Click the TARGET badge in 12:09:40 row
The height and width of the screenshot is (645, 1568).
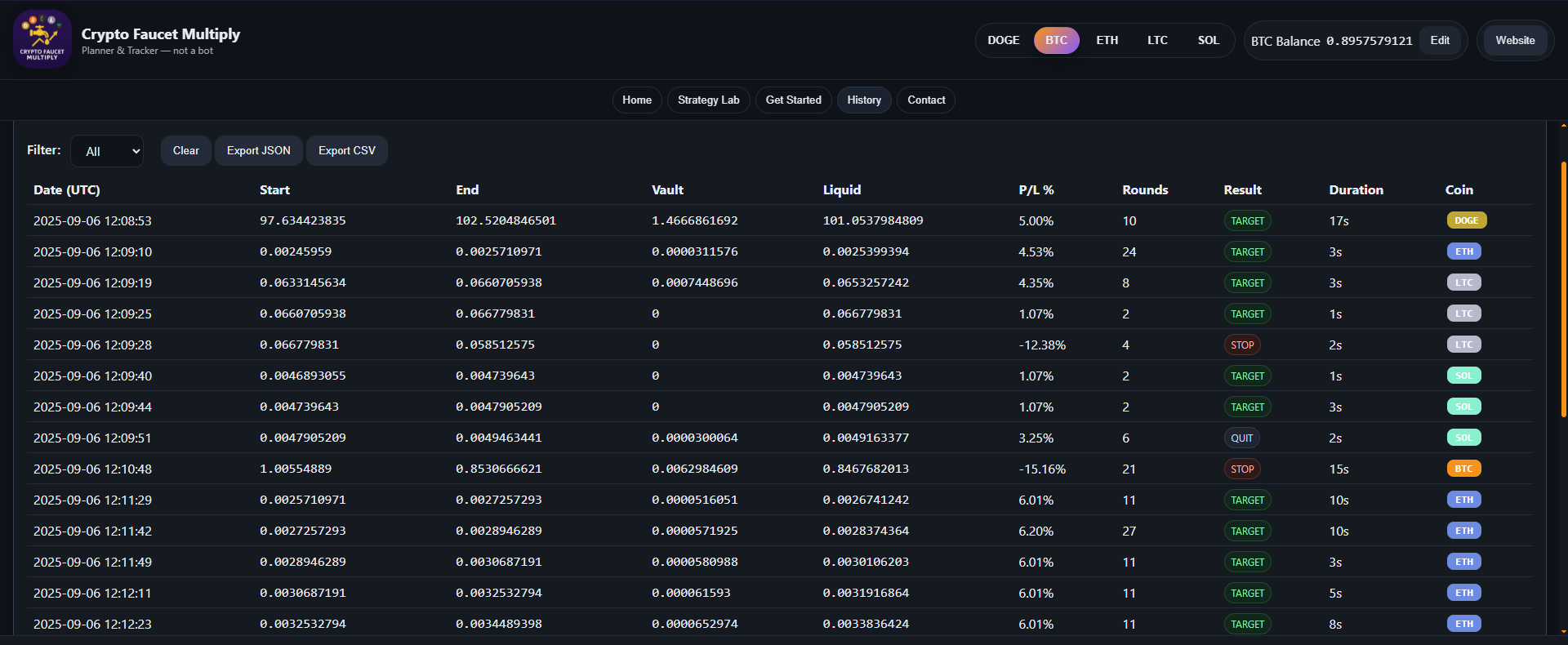(x=1247, y=376)
